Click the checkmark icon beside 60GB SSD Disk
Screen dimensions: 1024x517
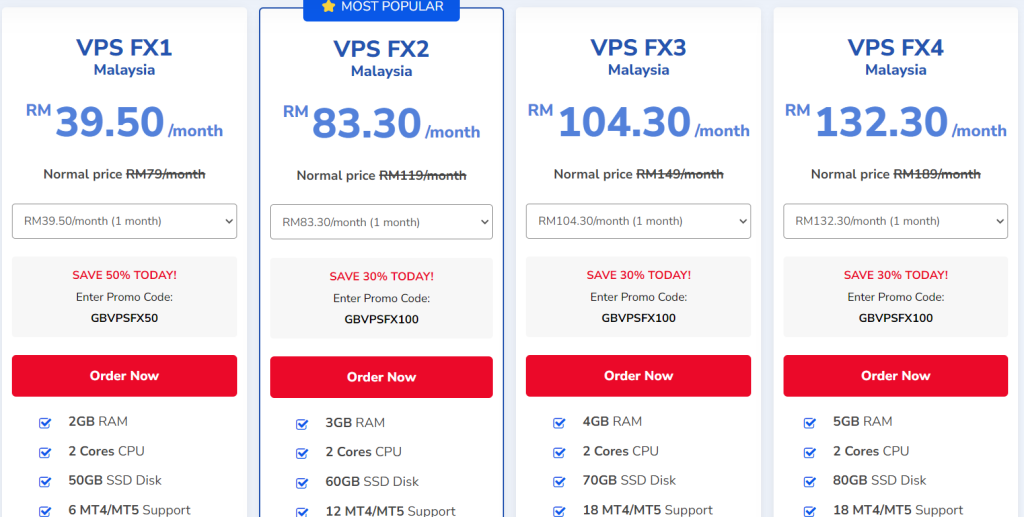point(302,483)
